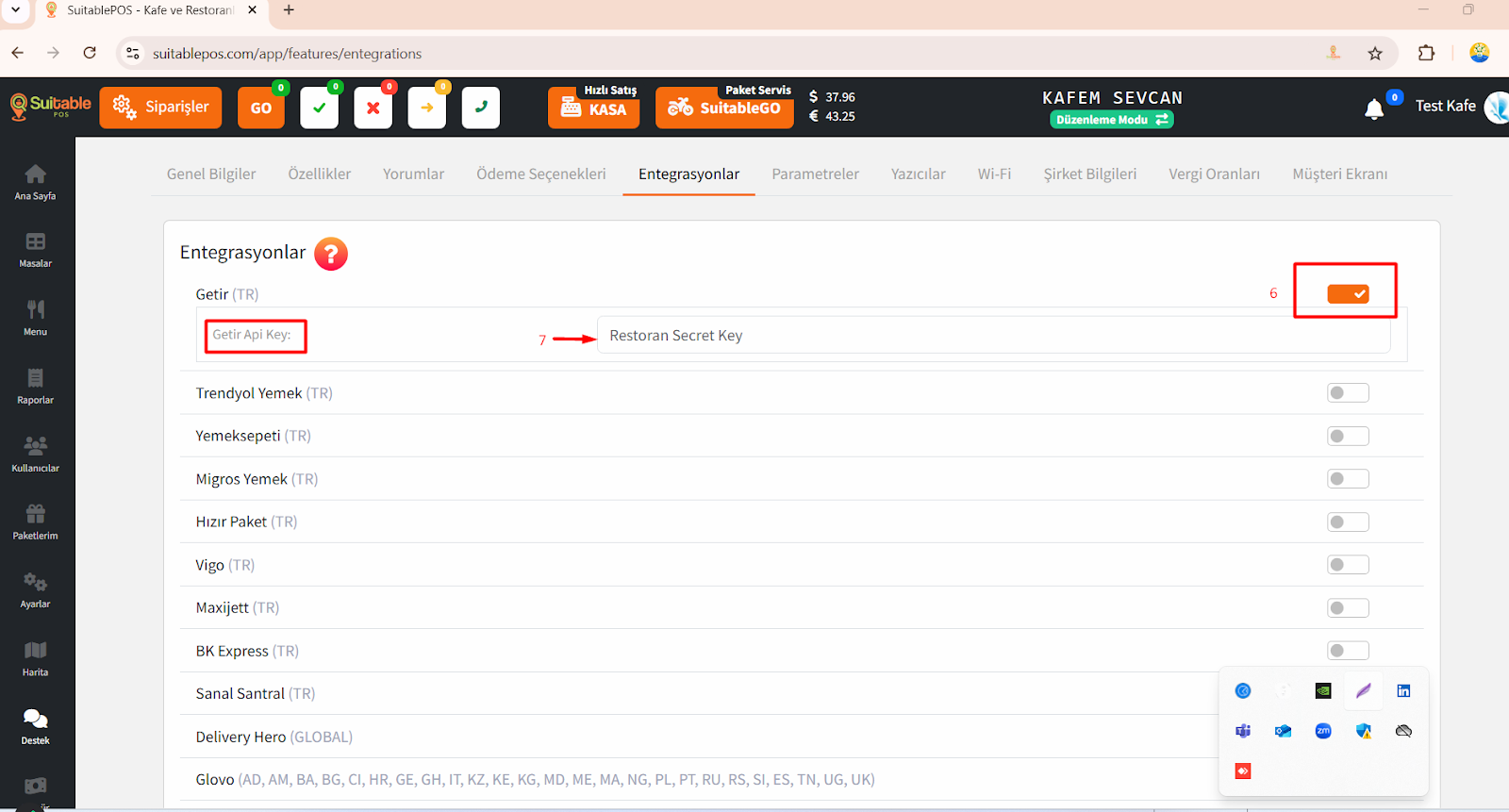Screen dimensions: 1509x812
Task: Click the green checkmark orders icon
Action: tap(319, 108)
